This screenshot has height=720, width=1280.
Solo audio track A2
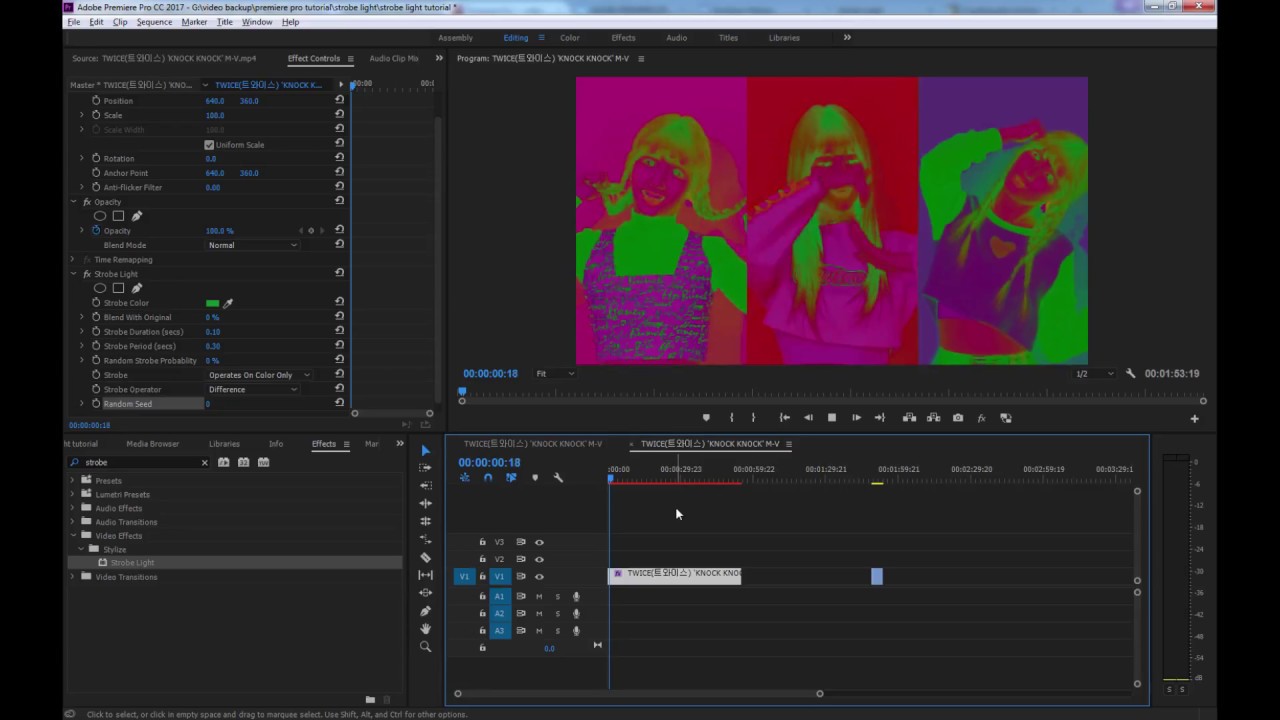[x=558, y=614]
